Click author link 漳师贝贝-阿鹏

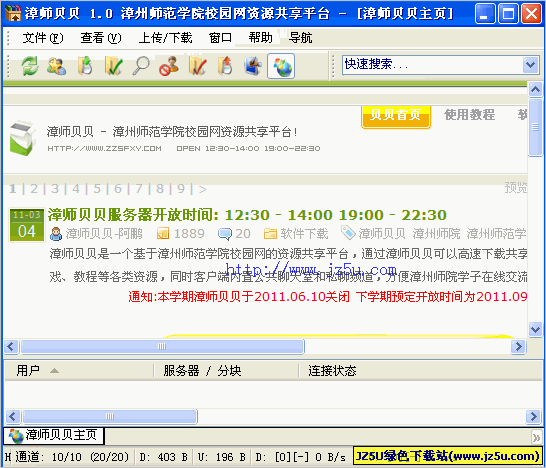(104, 234)
